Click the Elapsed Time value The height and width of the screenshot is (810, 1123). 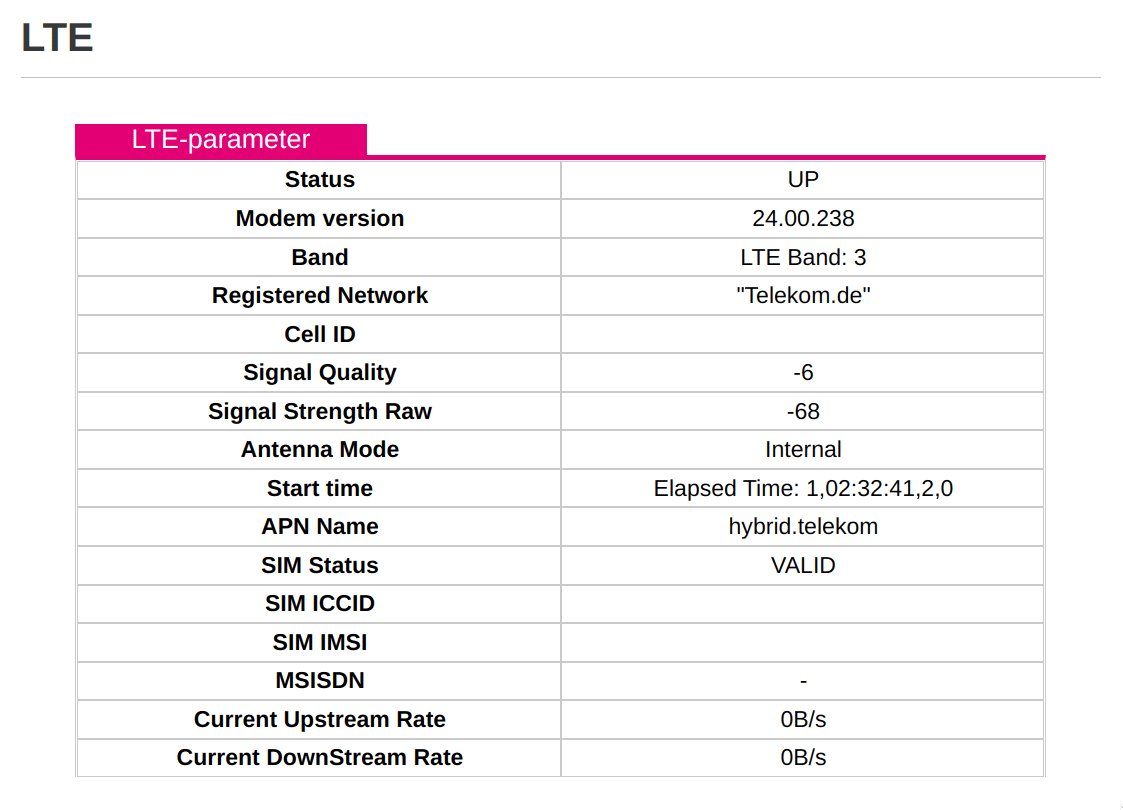point(803,489)
